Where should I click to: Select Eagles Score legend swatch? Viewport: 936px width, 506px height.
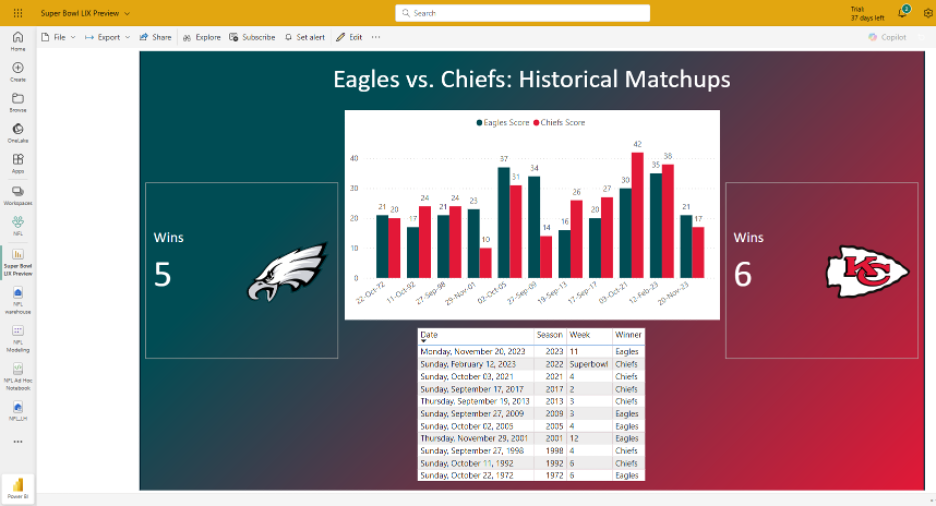[479, 123]
